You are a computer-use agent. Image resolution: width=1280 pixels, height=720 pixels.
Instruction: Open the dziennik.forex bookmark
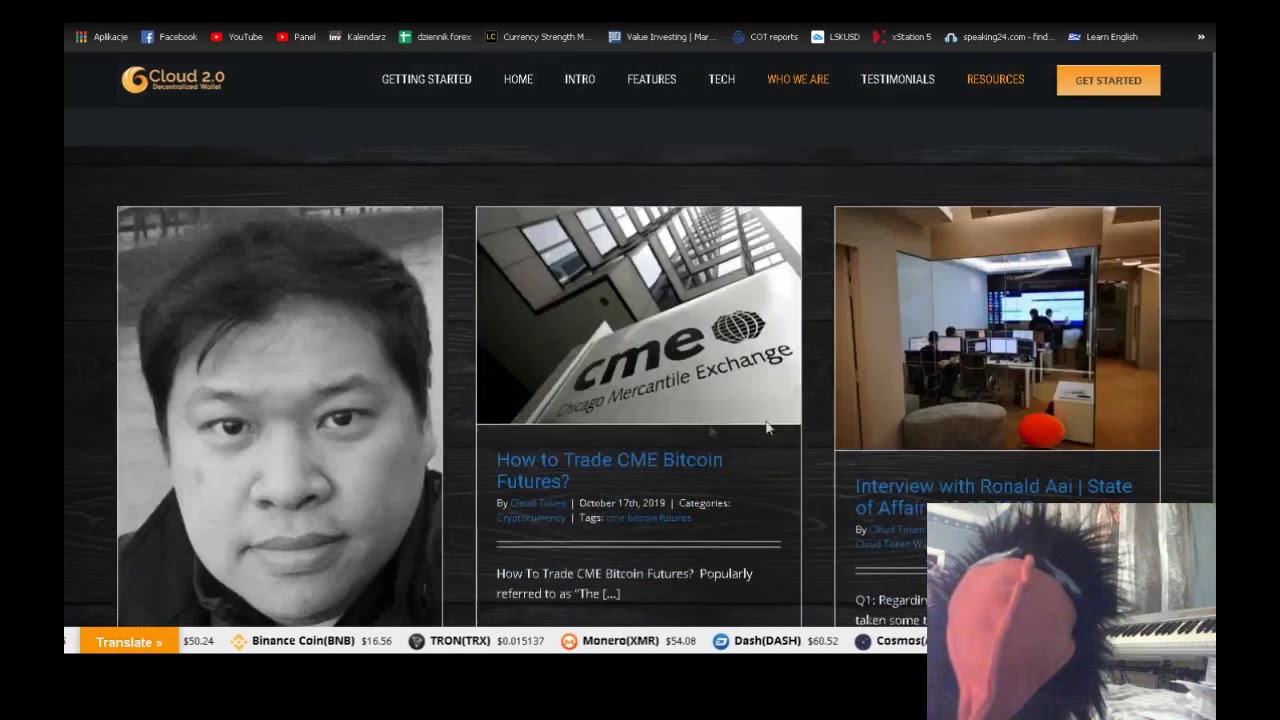(435, 37)
